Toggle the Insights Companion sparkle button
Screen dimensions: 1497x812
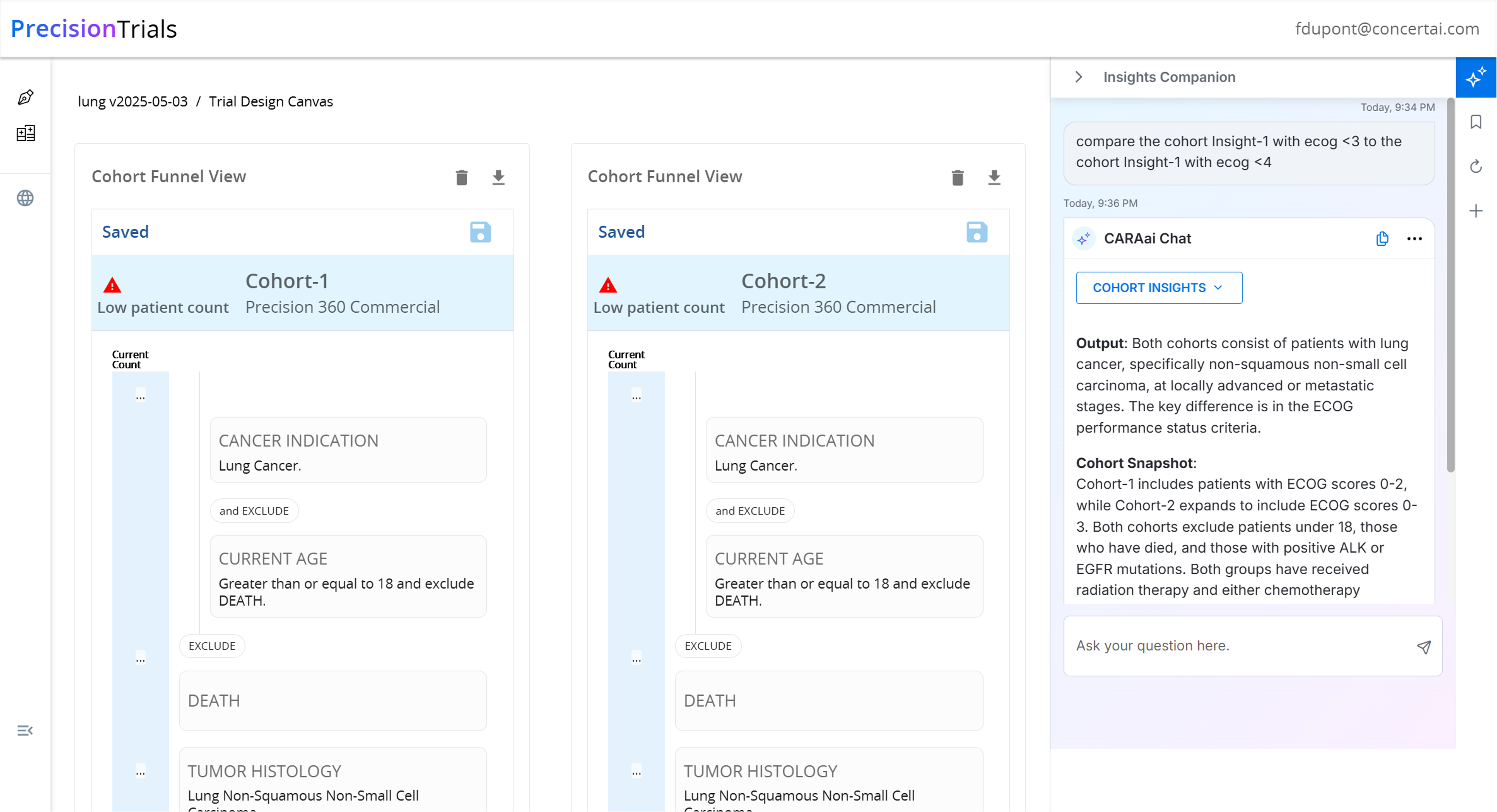click(1475, 77)
